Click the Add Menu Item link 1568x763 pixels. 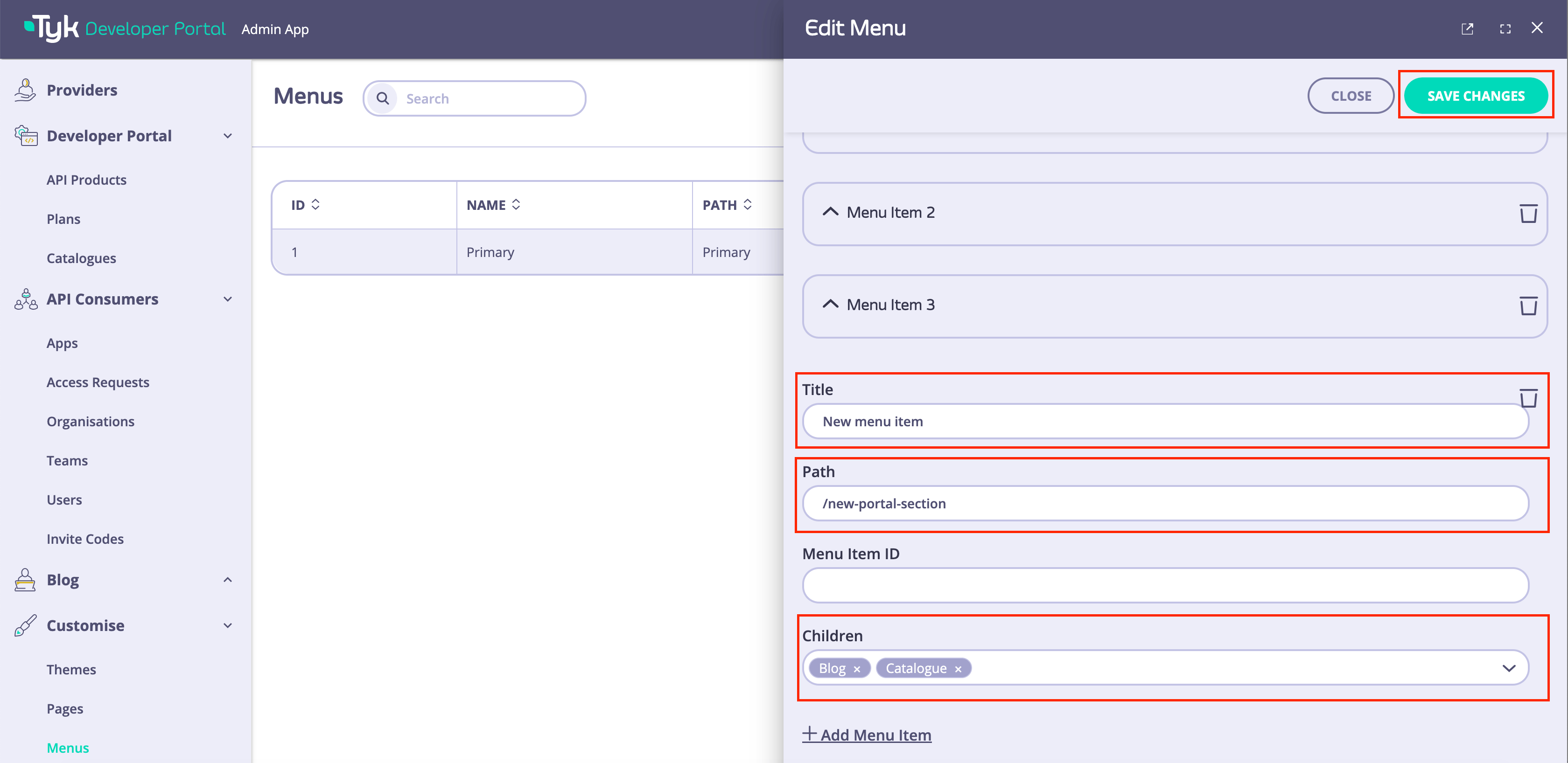(866, 735)
